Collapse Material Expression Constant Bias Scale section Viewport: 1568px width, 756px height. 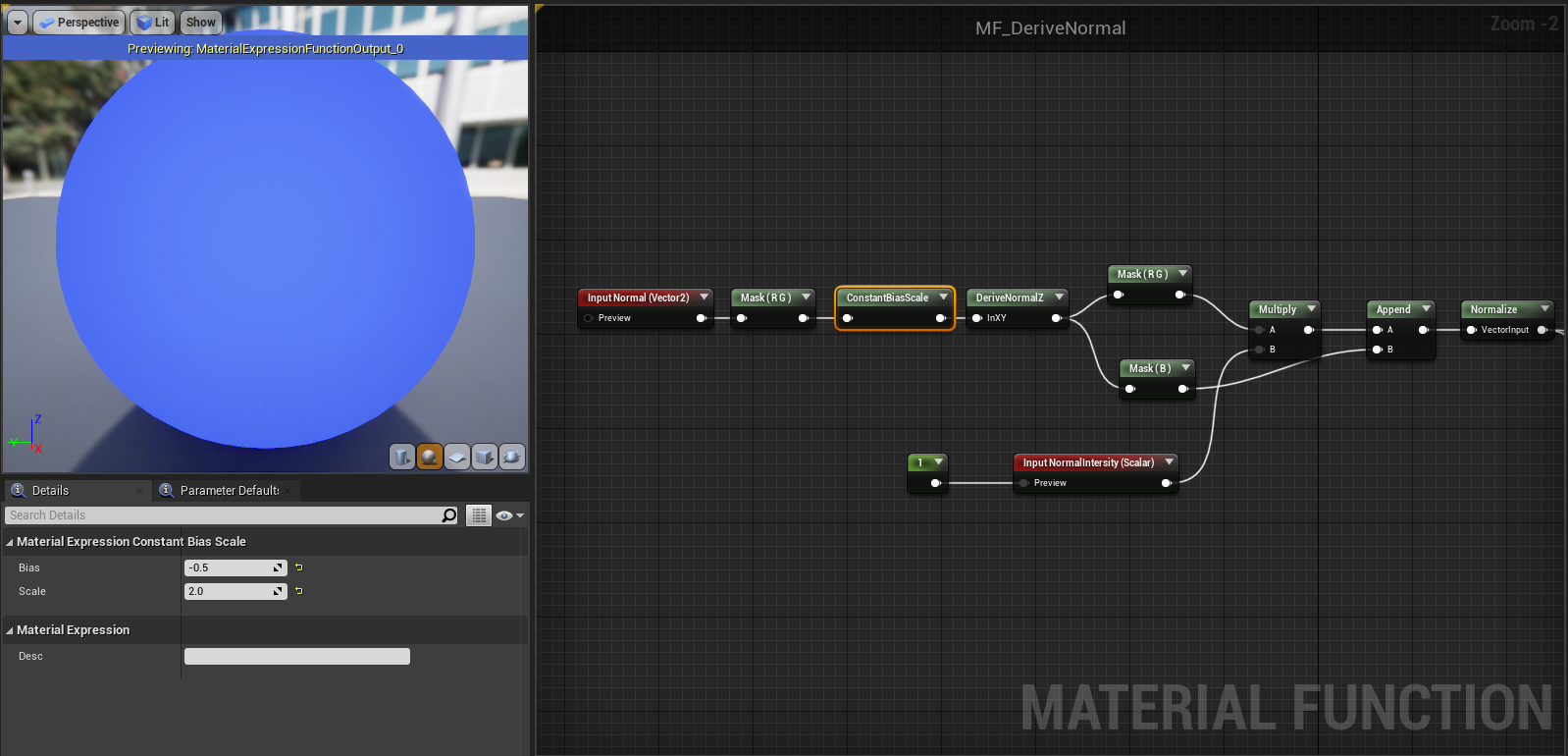point(10,542)
